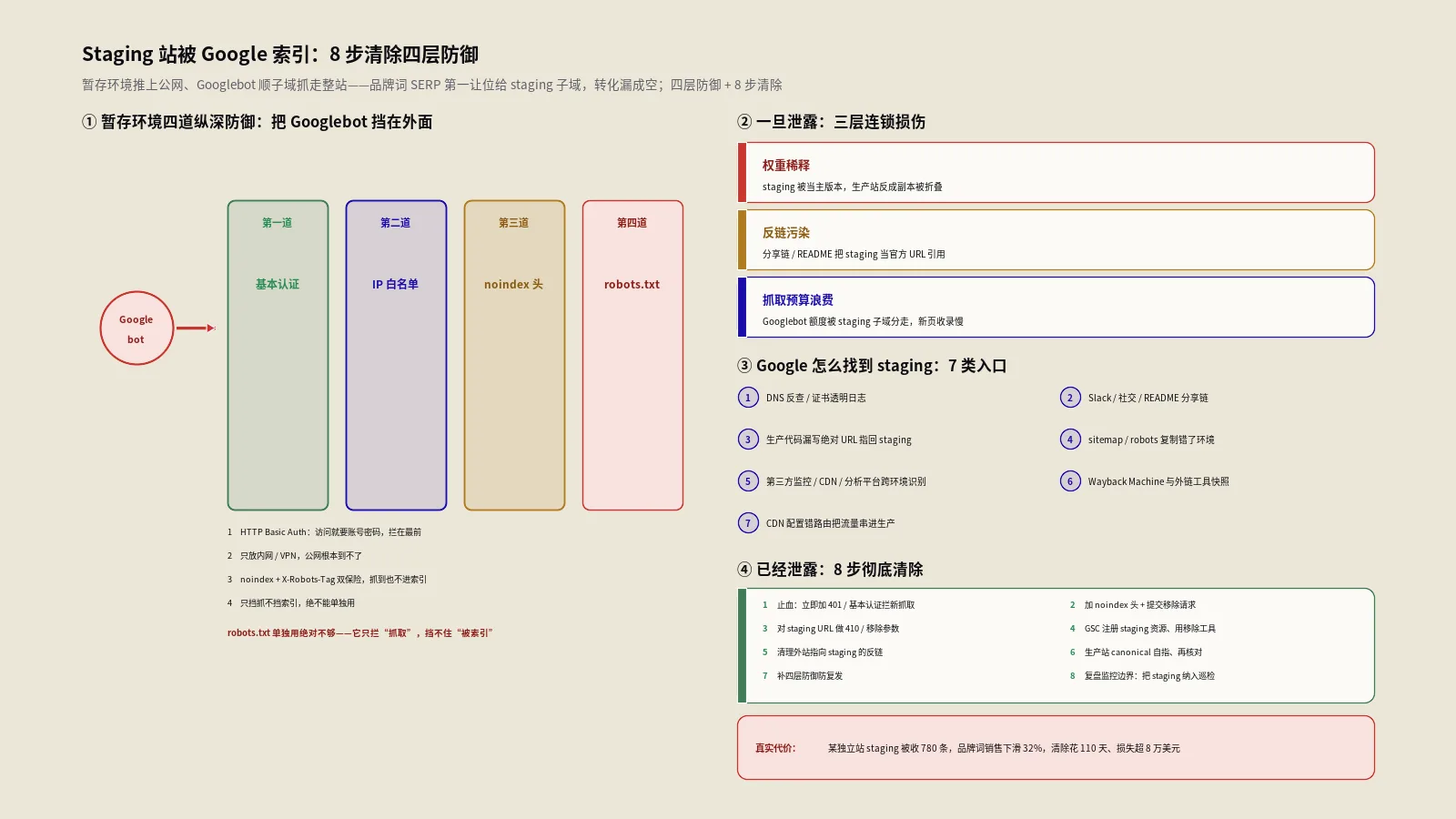Click step 7 '补四层防御防复发'
1456x819 pixels.
pyautogui.click(x=810, y=676)
